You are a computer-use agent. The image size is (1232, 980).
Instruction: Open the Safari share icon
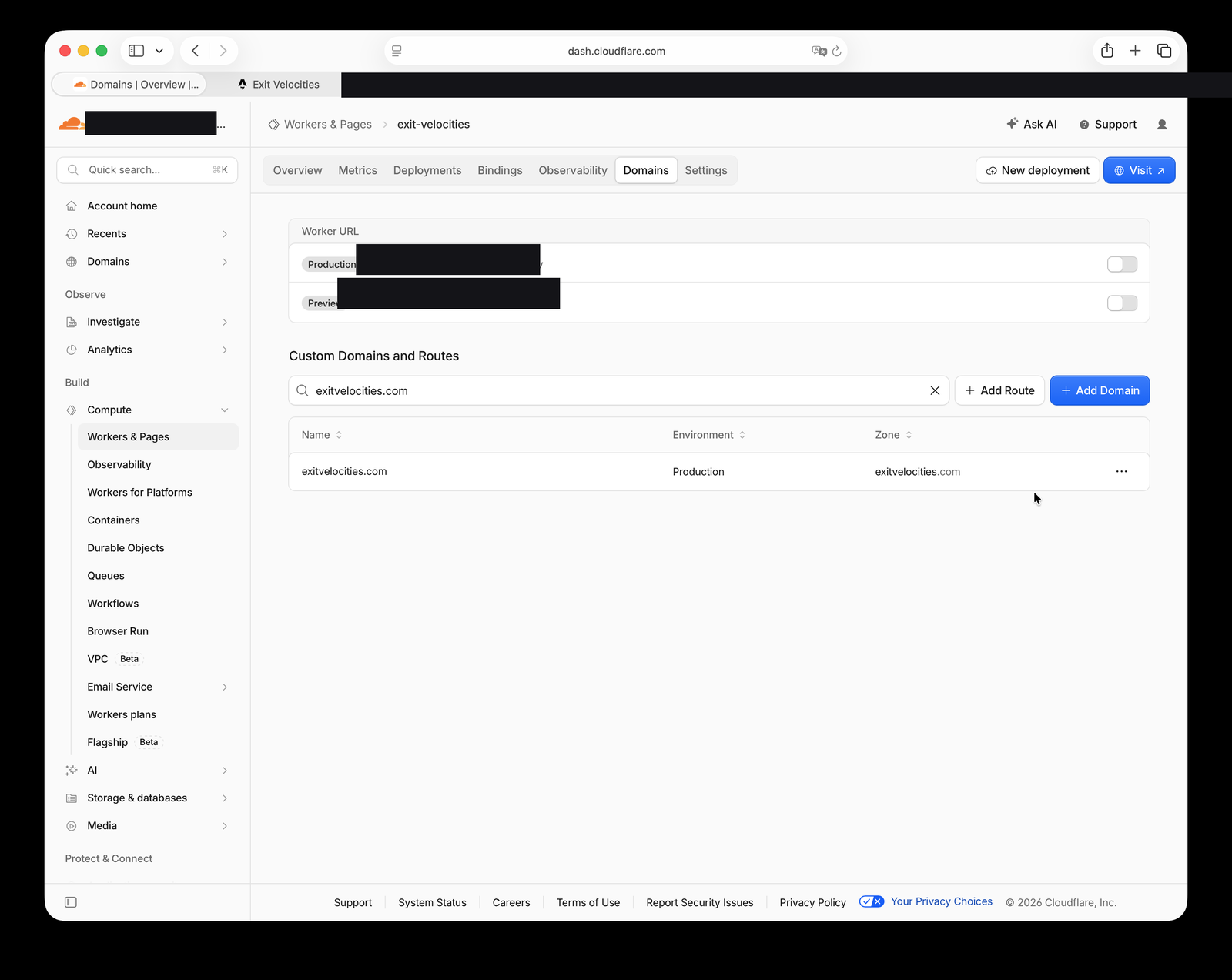(x=1107, y=51)
